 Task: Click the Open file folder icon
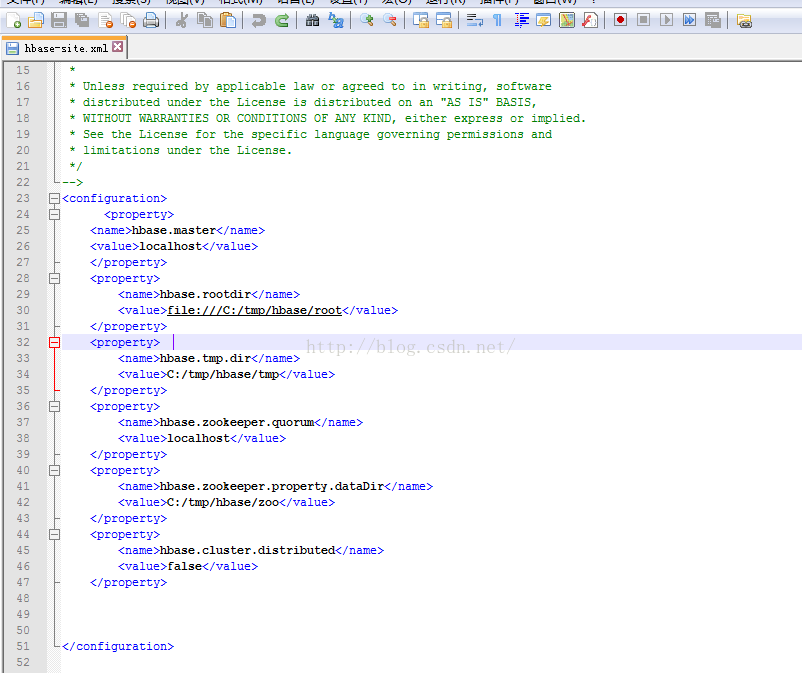click(36, 20)
